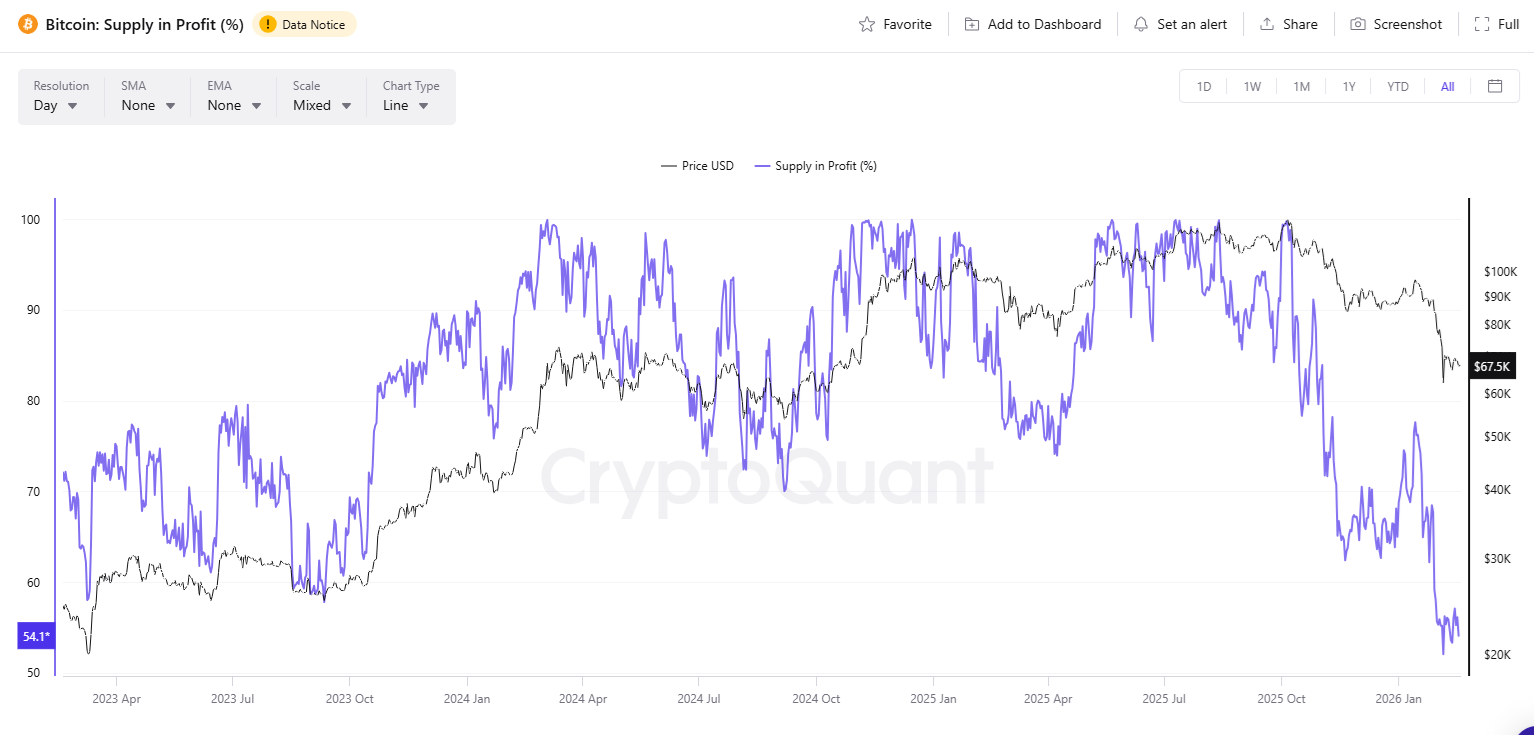Click the Add to Dashboard icon
The width and height of the screenshot is (1534, 735).
click(971, 23)
